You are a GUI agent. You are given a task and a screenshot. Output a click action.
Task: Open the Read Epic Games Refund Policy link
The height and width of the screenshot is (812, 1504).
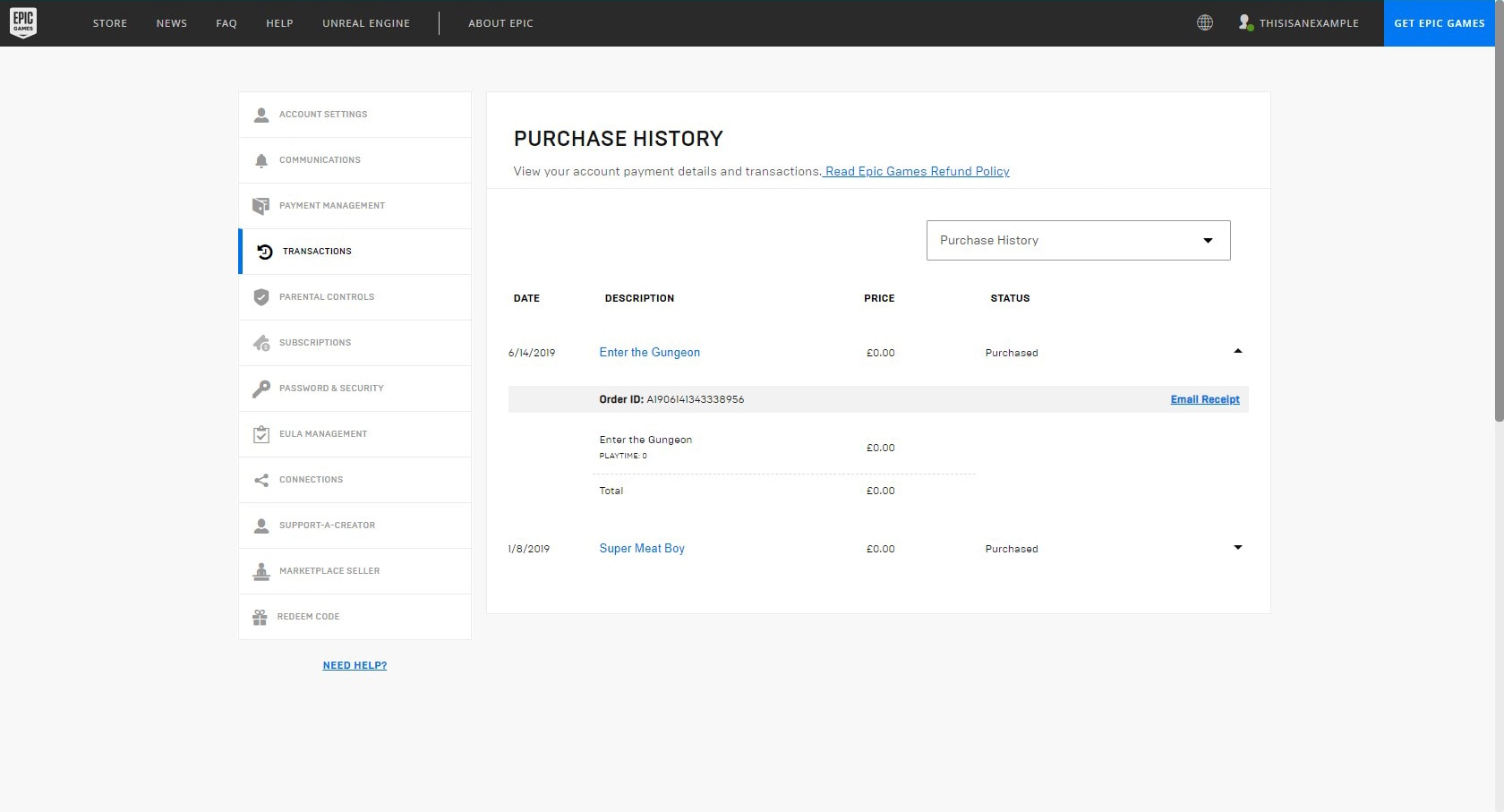(x=917, y=171)
